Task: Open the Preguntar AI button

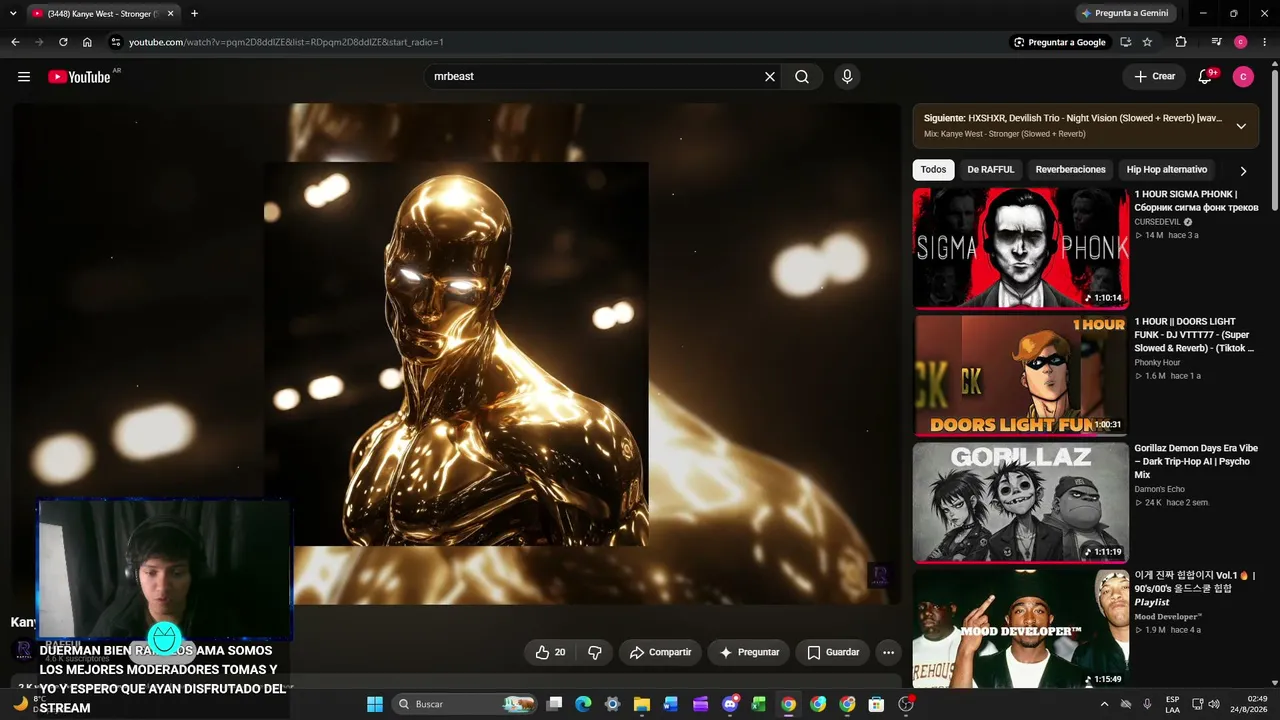Action: (x=749, y=652)
